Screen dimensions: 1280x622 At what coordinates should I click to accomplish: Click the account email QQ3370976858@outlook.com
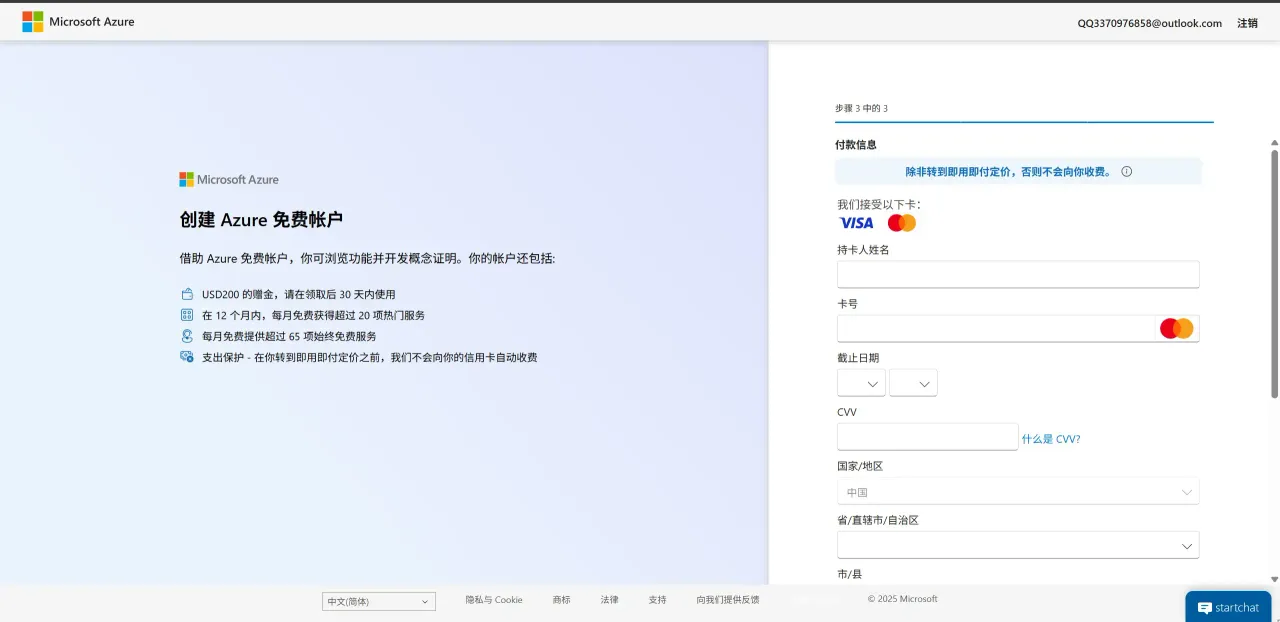pos(1149,23)
